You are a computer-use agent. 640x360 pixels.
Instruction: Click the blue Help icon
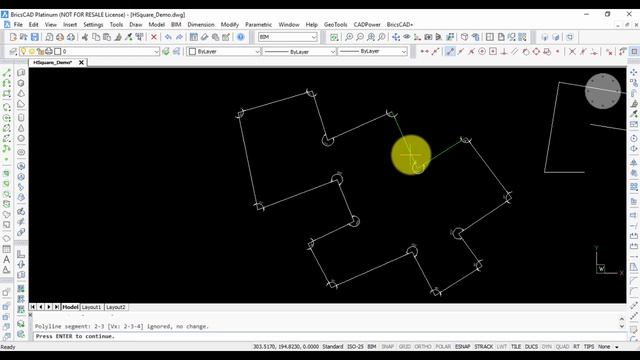pos(241,37)
